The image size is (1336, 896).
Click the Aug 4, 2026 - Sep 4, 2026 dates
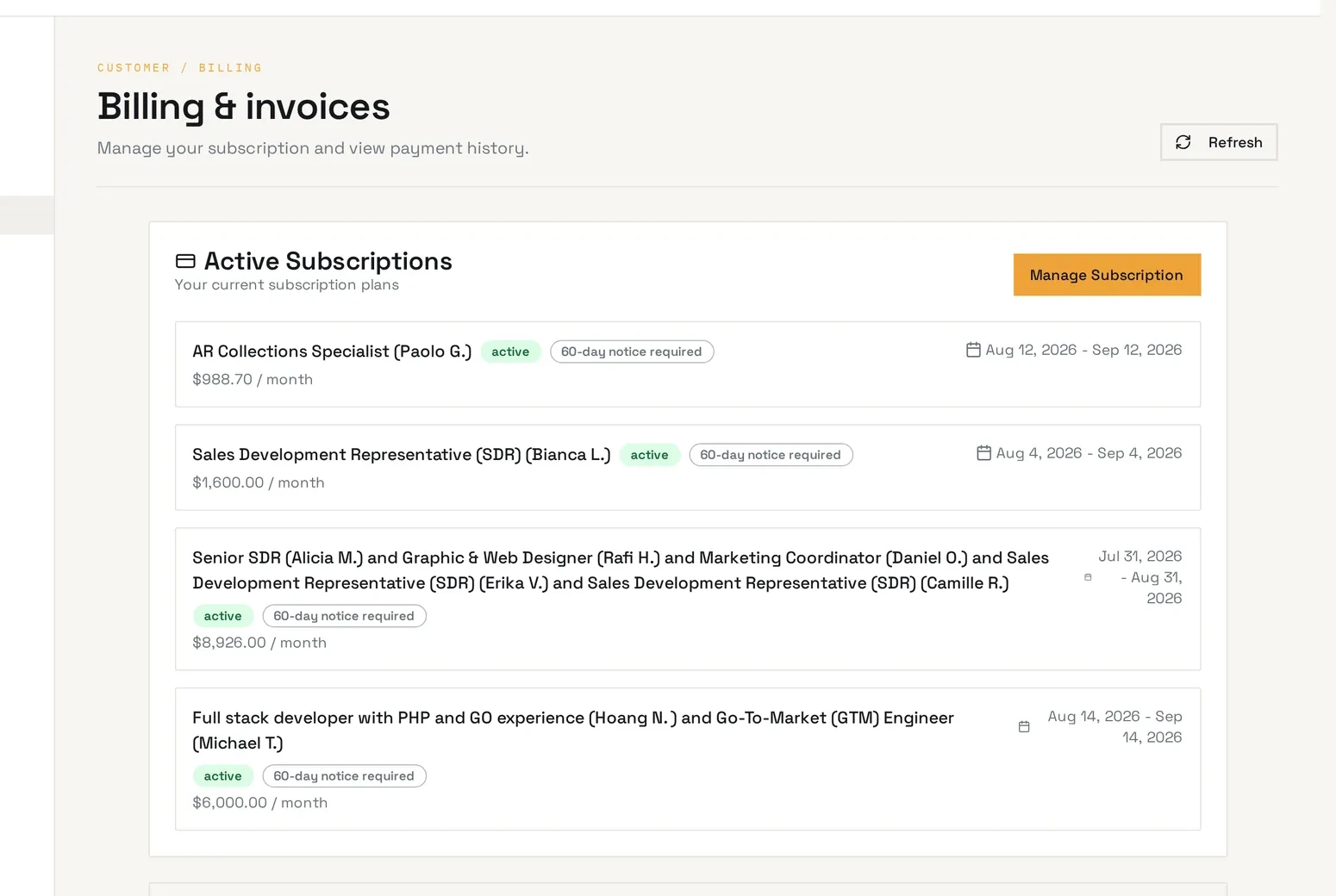coord(1089,453)
